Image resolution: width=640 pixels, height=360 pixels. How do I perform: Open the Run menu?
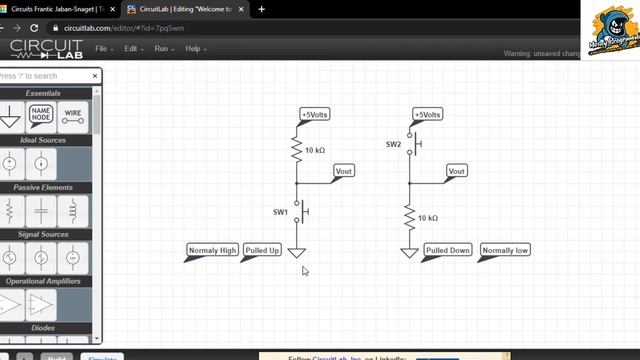pyautogui.click(x=164, y=49)
